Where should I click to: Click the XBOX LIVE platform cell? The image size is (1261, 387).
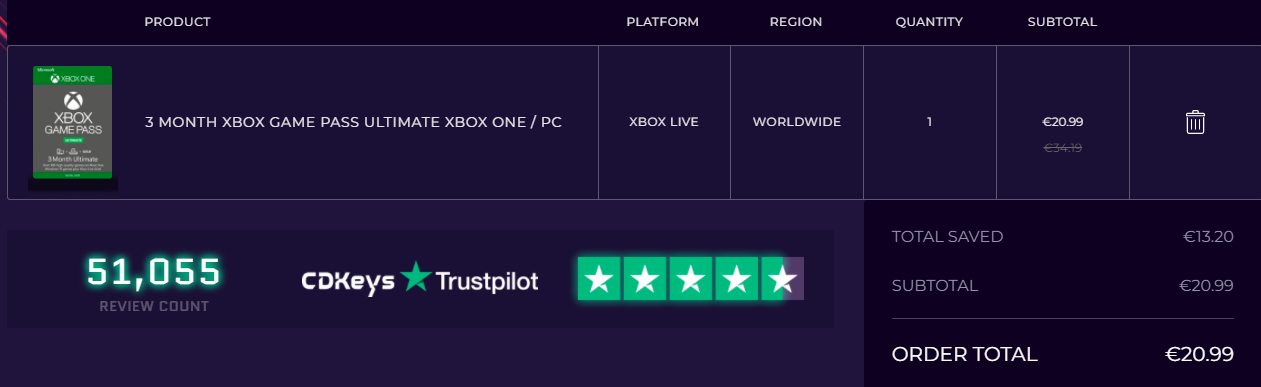(x=664, y=122)
